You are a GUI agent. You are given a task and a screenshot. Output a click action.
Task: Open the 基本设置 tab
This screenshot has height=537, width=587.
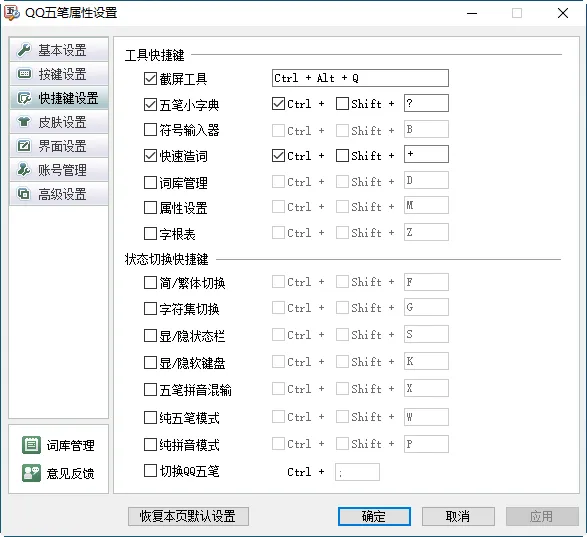[x=59, y=50]
